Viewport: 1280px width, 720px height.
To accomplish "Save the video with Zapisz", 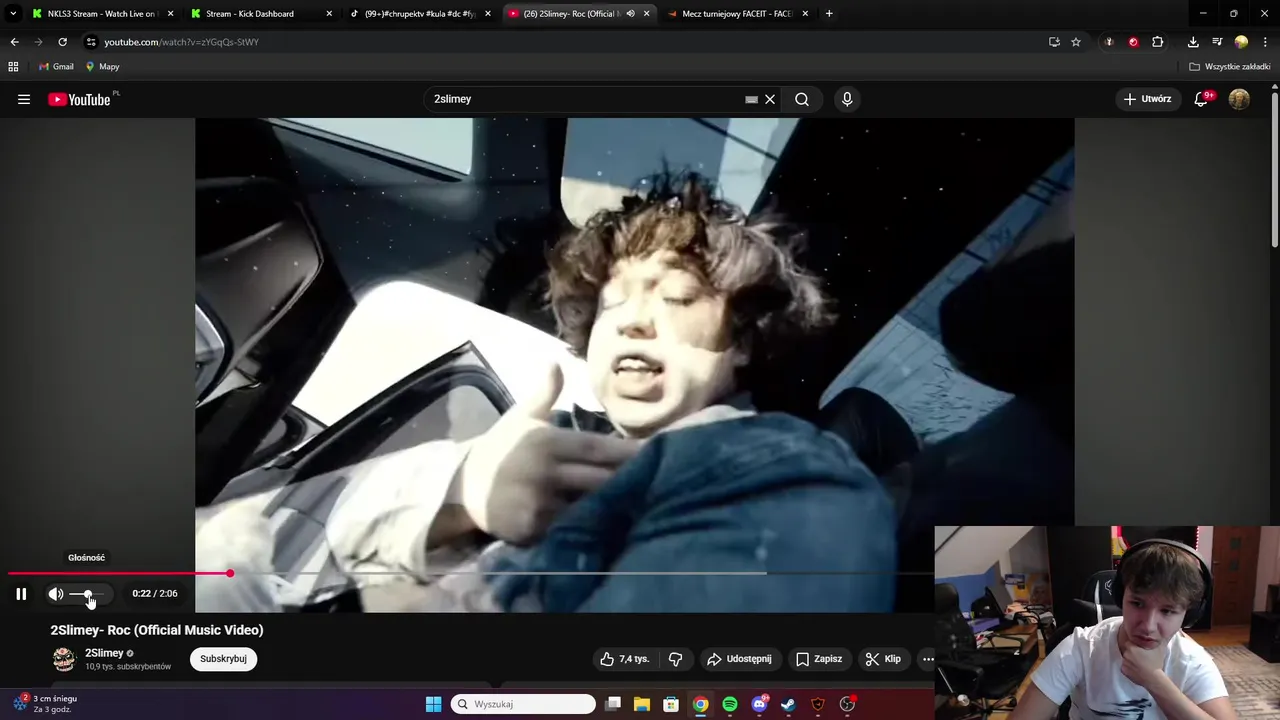I will coord(819,659).
